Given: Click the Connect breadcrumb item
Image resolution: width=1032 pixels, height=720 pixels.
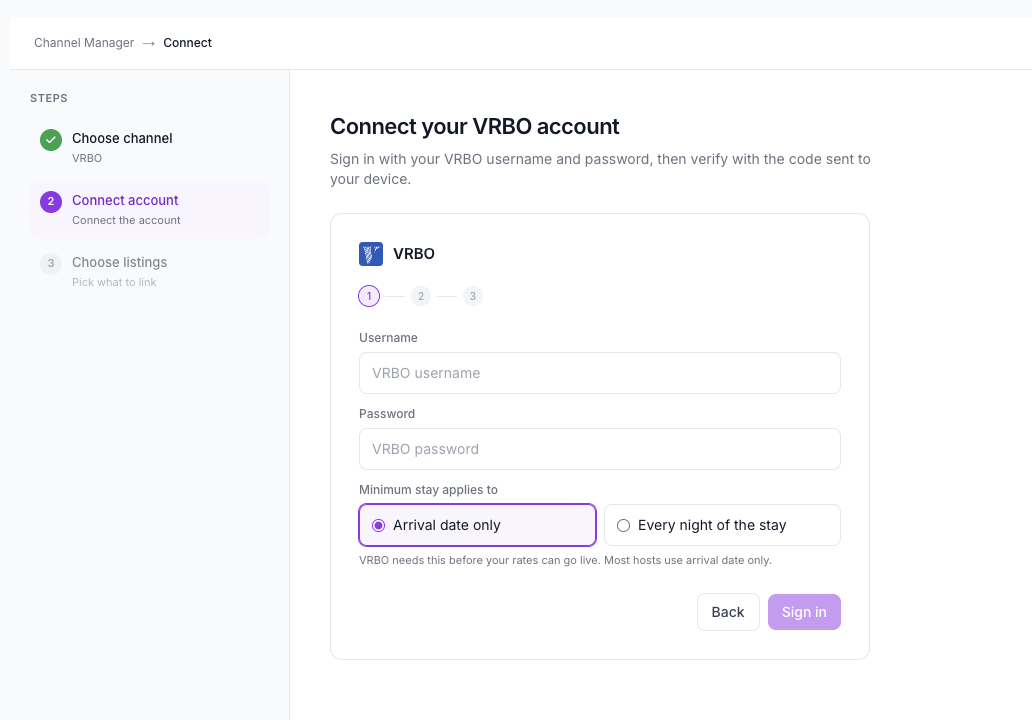Looking at the screenshot, I should tap(188, 43).
